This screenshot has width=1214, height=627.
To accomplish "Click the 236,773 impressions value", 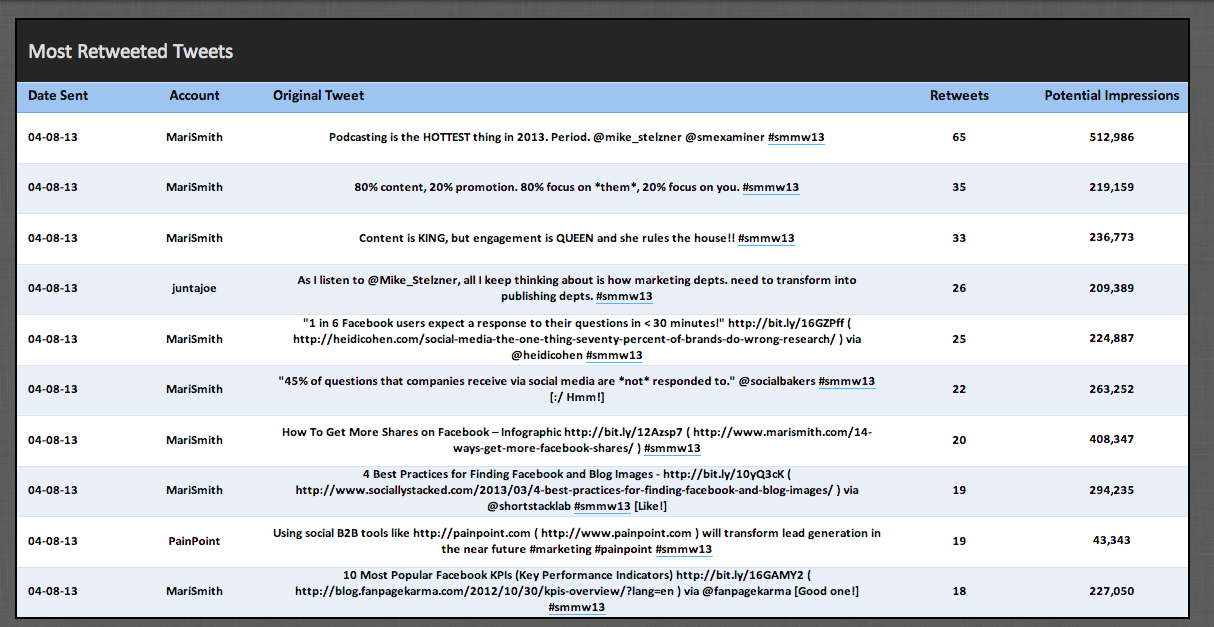I will pos(1112,238).
